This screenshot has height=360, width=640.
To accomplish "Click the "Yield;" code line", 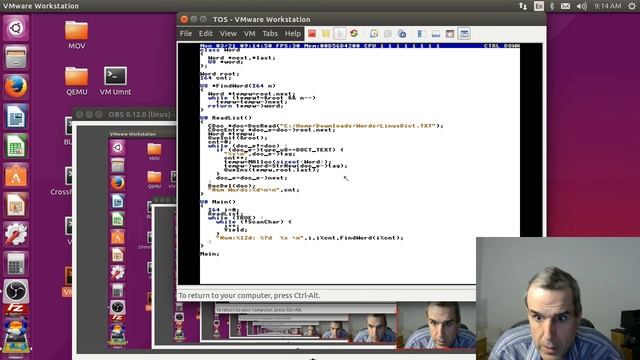I will (236, 230).
